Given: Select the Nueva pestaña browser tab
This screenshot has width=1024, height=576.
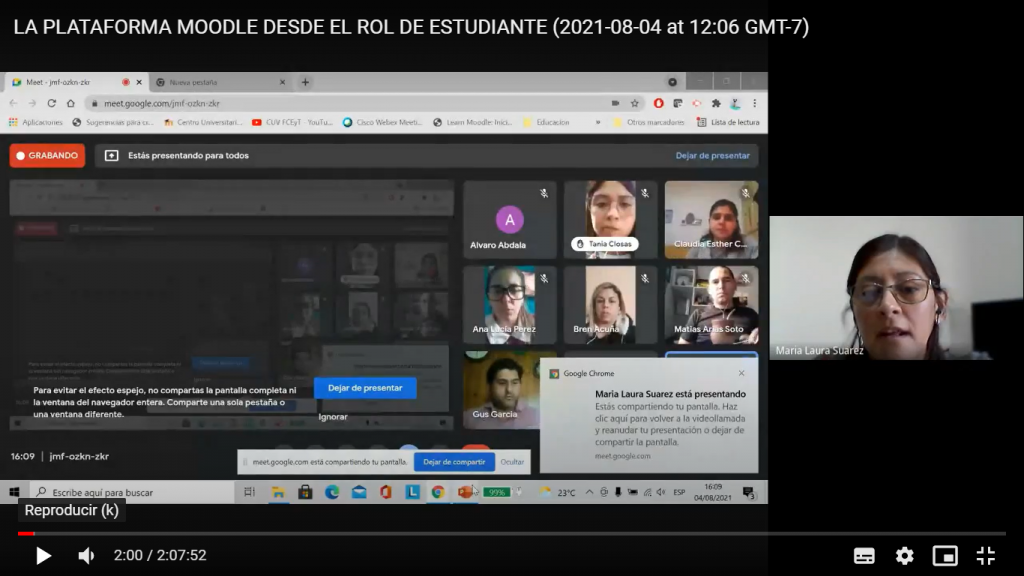Looking at the screenshot, I should pyautogui.click(x=219, y=82).
